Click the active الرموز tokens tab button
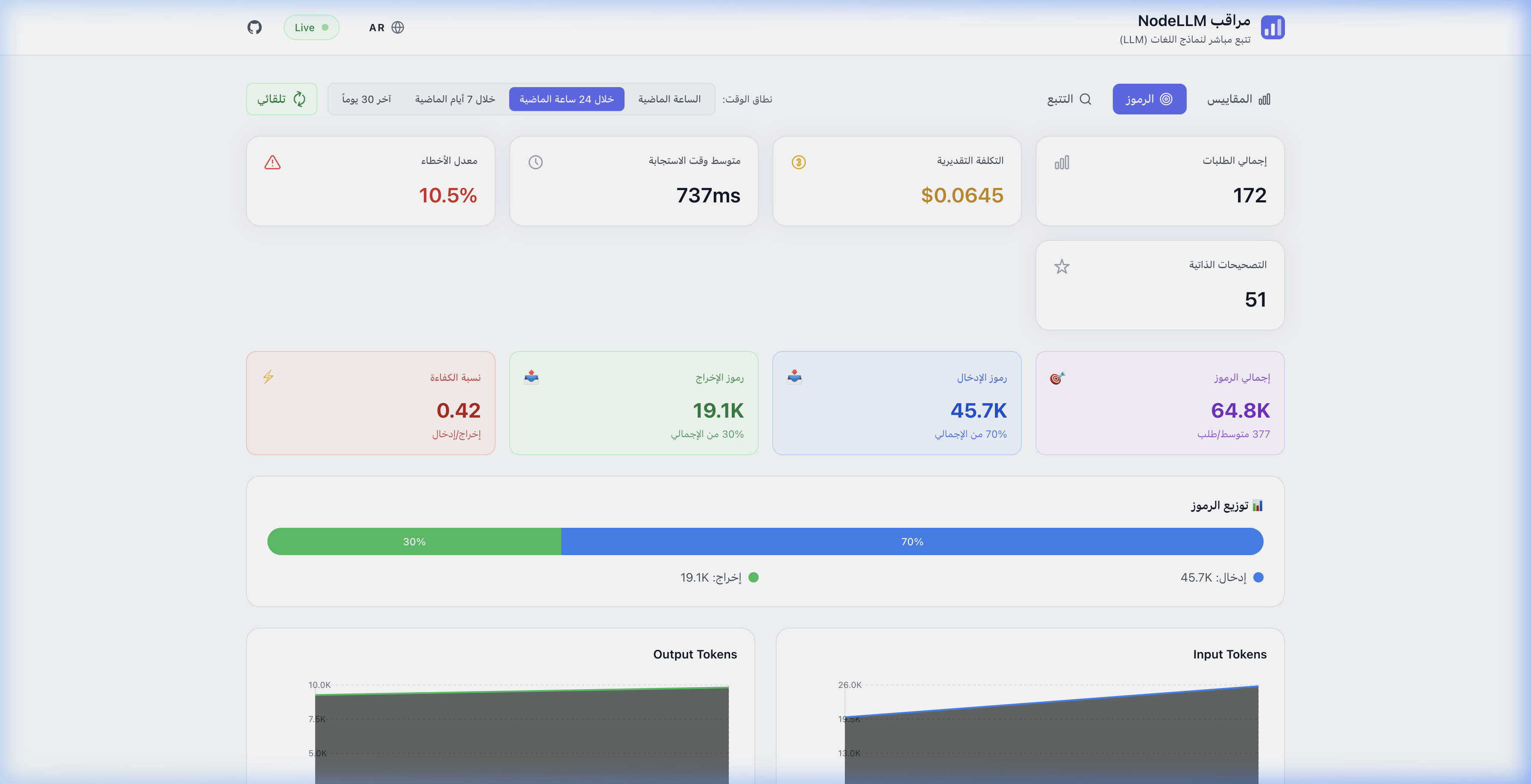 pos(1149,99)
